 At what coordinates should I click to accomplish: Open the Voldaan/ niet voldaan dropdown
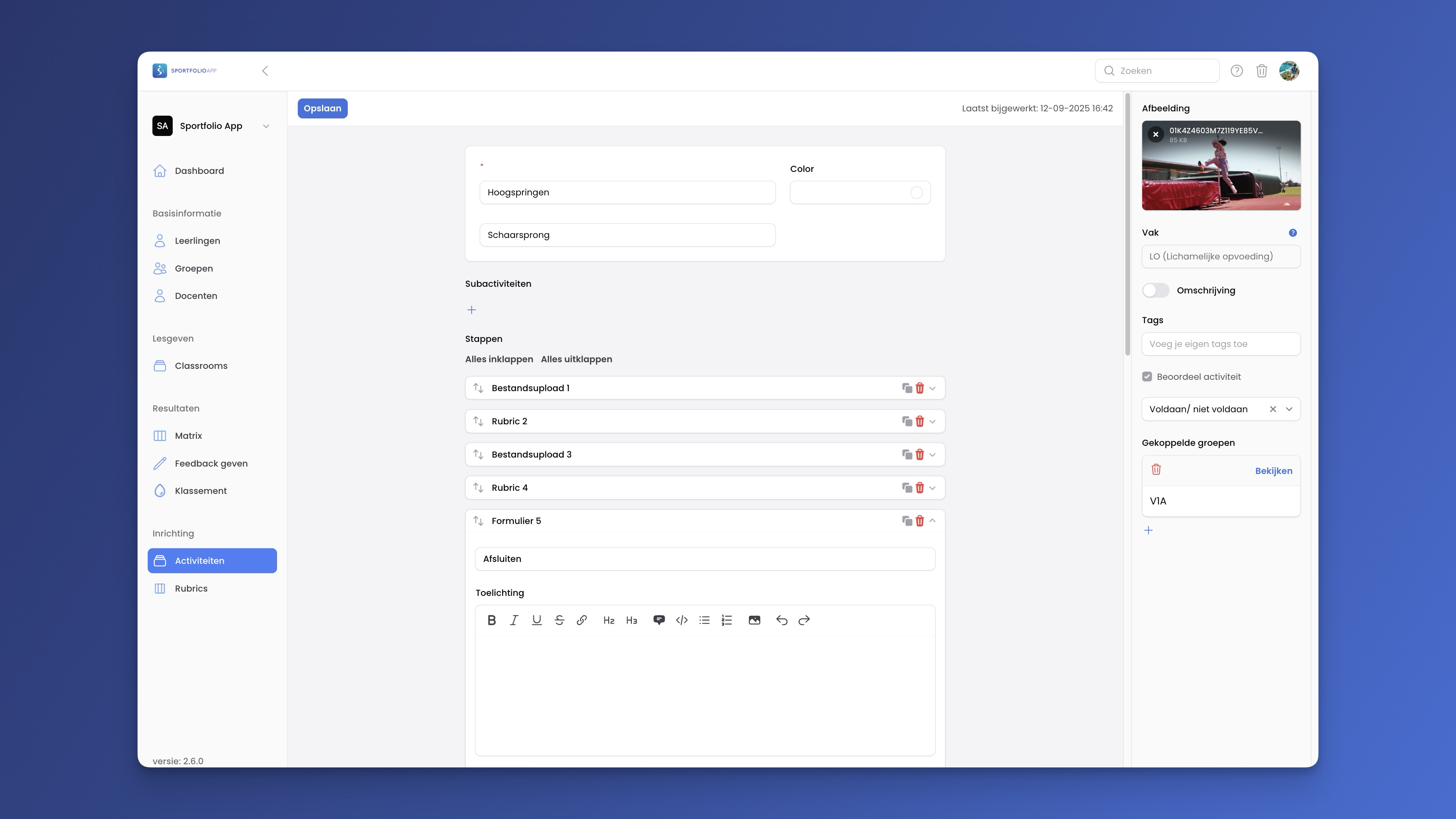pos(1289,409)
